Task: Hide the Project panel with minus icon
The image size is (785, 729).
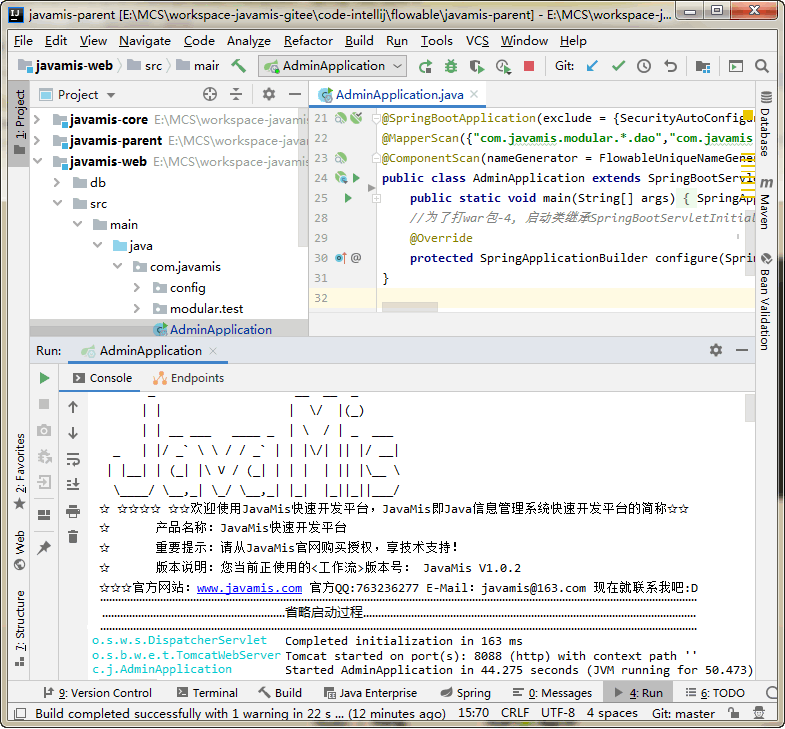Action: click(x=295, y=94)
